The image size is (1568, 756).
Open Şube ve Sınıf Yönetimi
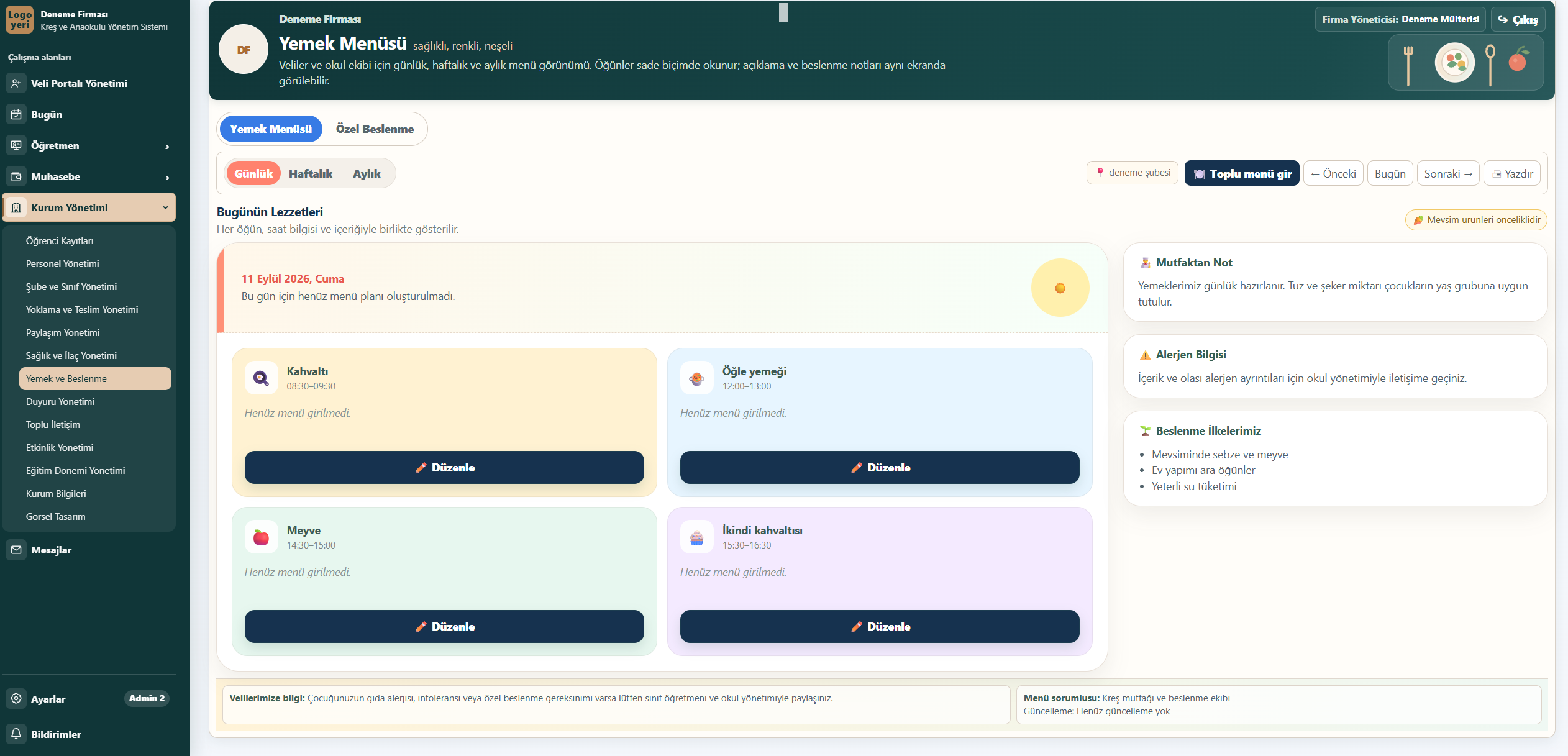point(95,286)
